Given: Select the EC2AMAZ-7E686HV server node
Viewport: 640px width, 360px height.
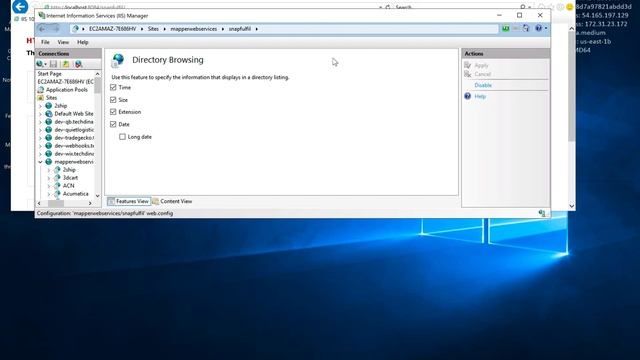Looking at the screenshot, I should [x=65, y=82].
